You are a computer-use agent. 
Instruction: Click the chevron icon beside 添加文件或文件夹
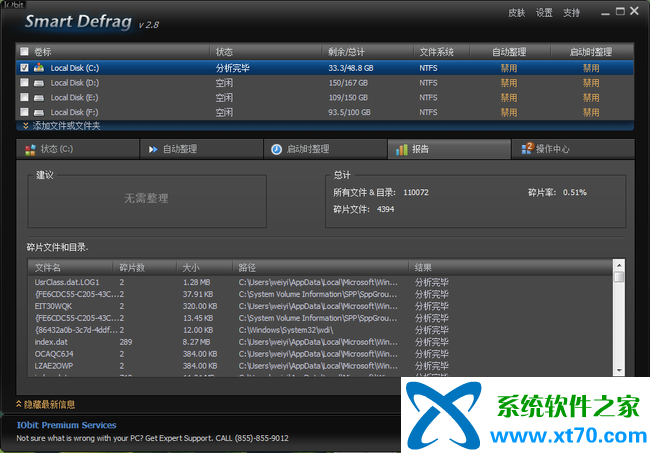tap(26, 126)
